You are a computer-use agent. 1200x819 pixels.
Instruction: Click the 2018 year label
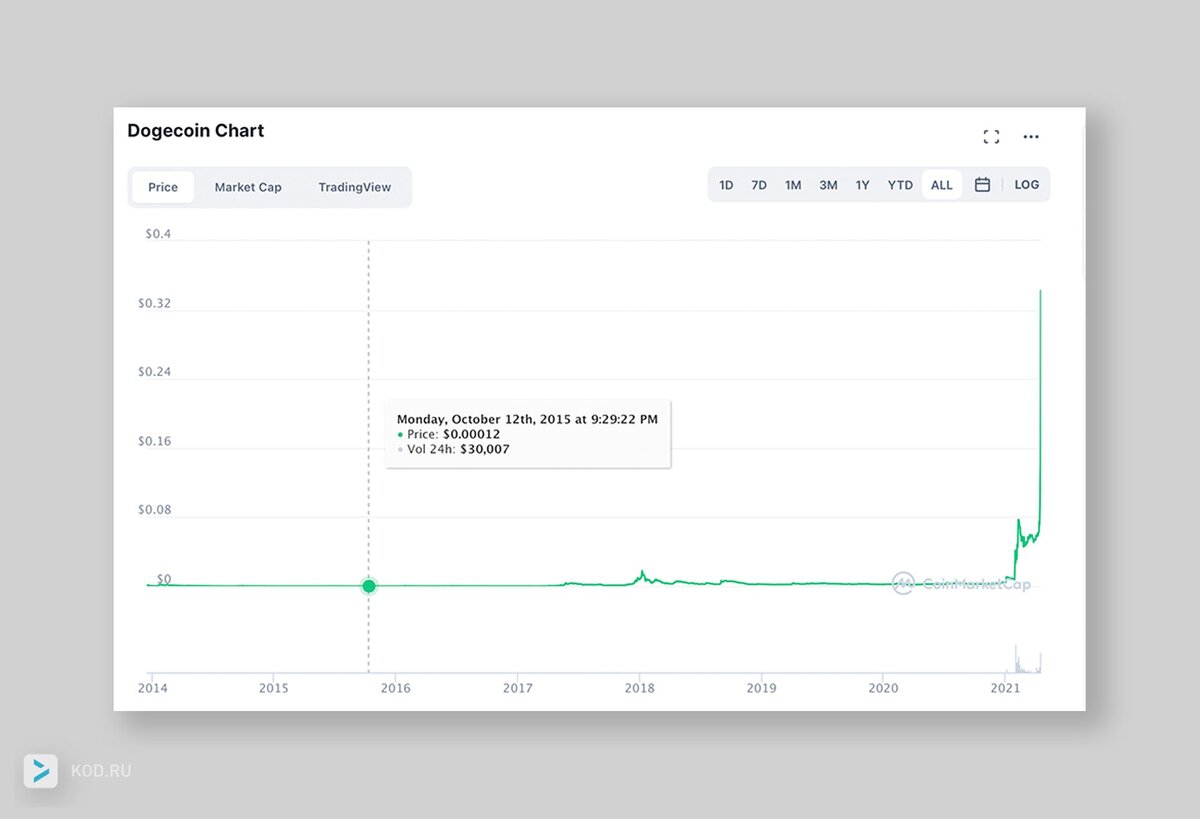tap(639, 688)
